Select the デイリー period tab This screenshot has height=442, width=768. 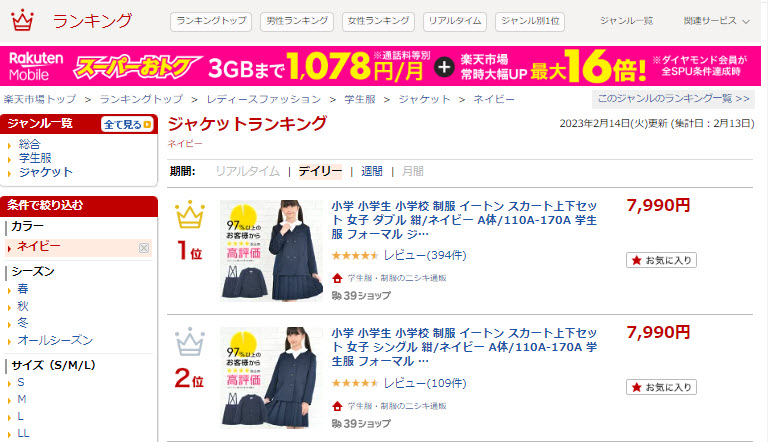[320, 171]
